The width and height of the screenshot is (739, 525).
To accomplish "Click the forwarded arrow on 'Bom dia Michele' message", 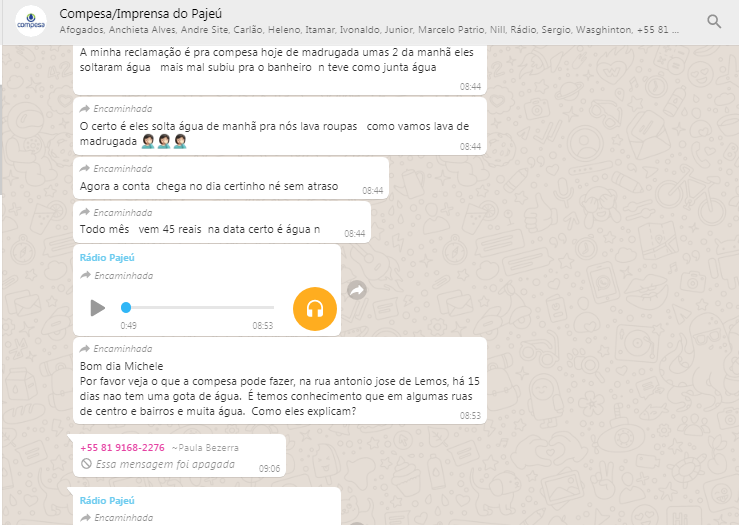I will pos(85,349).
